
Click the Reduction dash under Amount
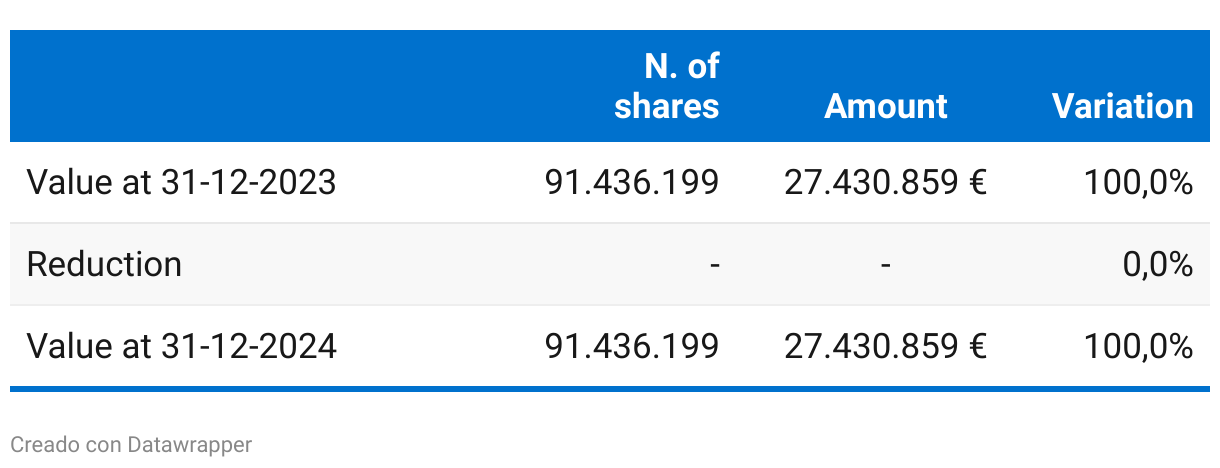coord(885,265)
